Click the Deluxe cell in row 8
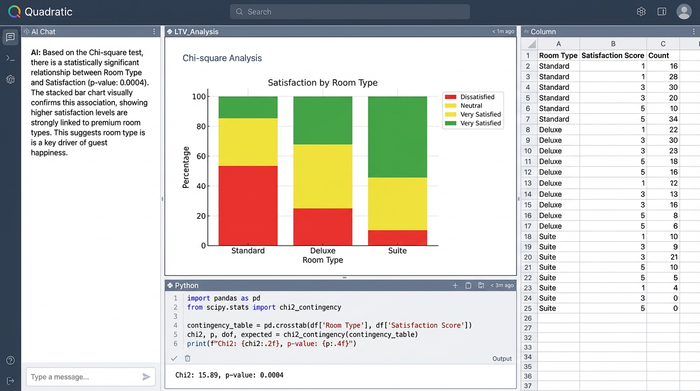Screen dimensions: 700x391 tap(558, 130)
